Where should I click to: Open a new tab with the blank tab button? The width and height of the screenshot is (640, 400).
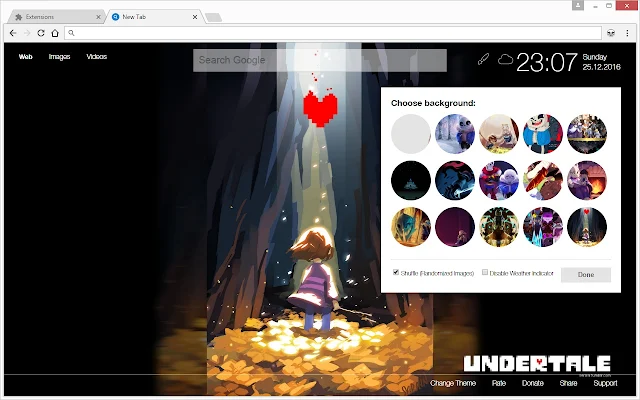pyautogui.click(x=213, y=17)
